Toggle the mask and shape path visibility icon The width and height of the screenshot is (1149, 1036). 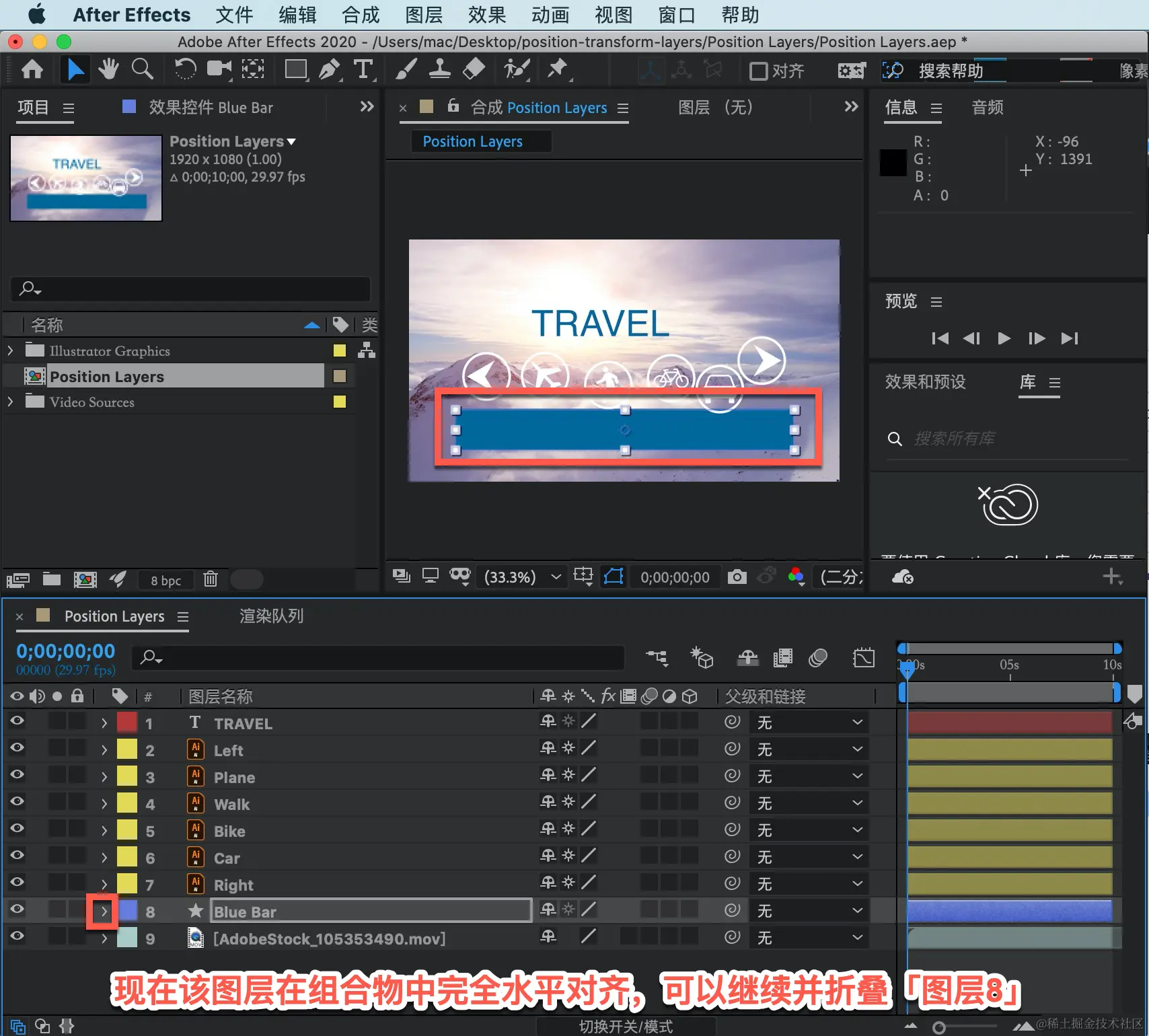click(x=614, y=577)
